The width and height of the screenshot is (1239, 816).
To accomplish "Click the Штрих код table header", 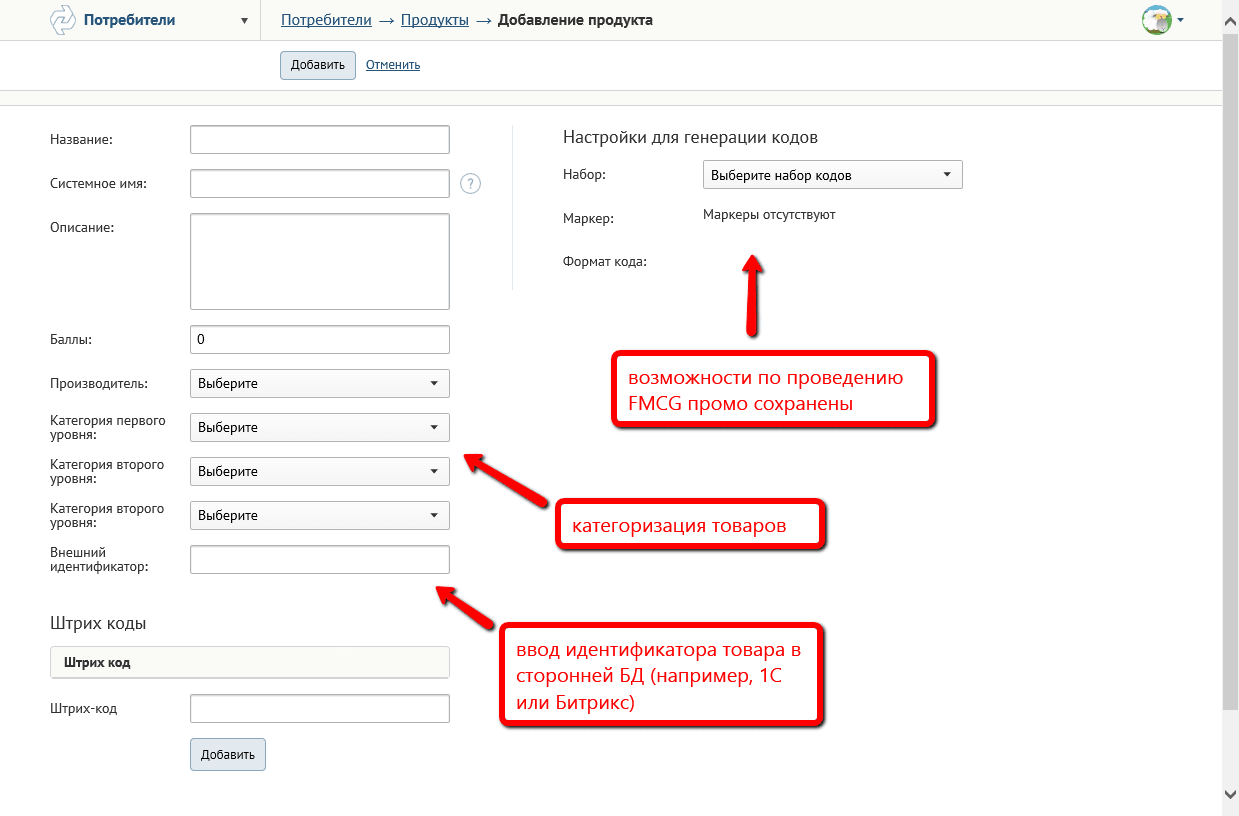I will (x=249, y=662).
